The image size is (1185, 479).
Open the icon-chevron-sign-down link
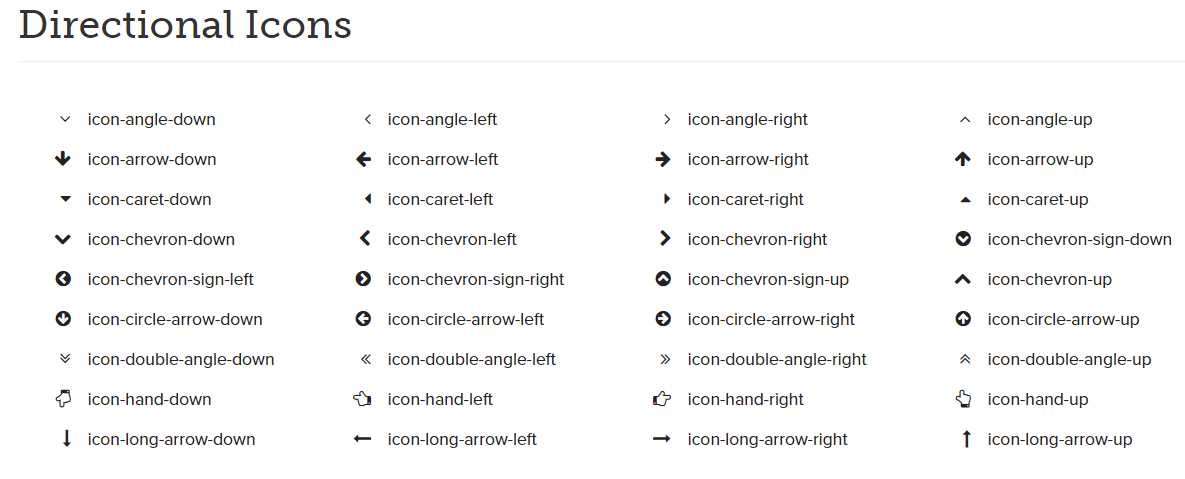tap(1079, 239)
